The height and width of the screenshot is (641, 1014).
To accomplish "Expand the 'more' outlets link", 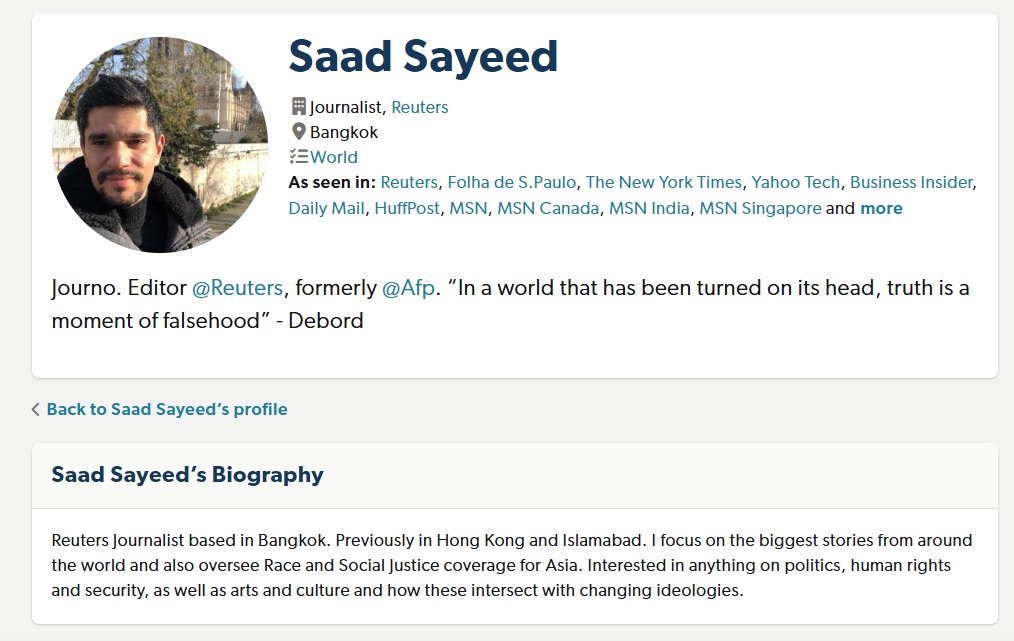I will point(881,208).
